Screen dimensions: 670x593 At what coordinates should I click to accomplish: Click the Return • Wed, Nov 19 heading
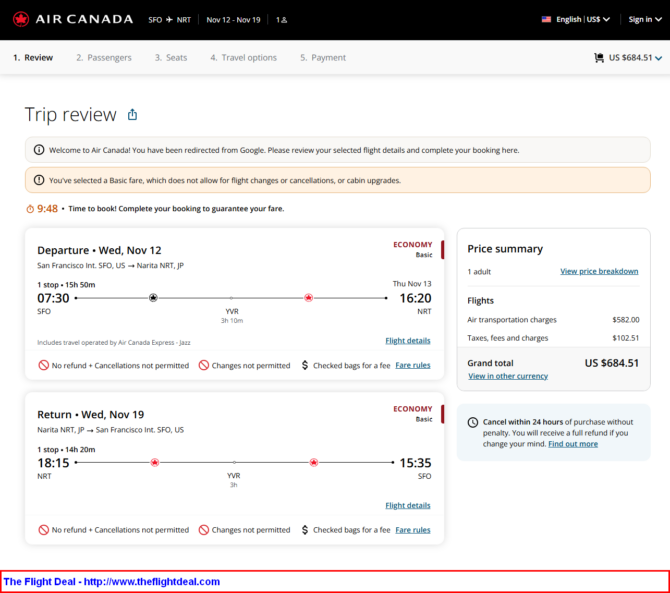(91, 414)
